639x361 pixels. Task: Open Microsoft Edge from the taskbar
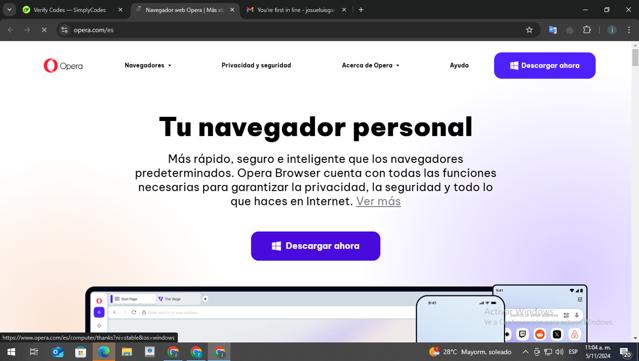click(x=104, y=352)
